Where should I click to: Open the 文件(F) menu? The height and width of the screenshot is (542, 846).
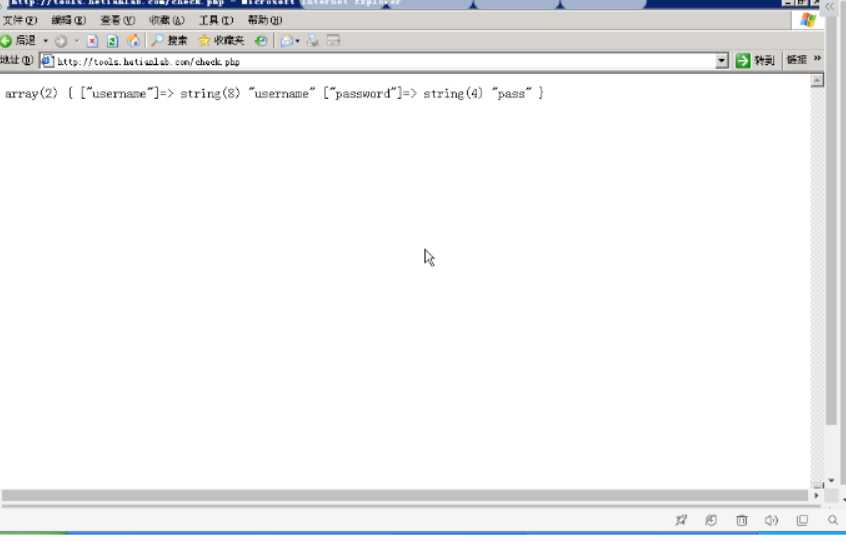pos(19,20)
